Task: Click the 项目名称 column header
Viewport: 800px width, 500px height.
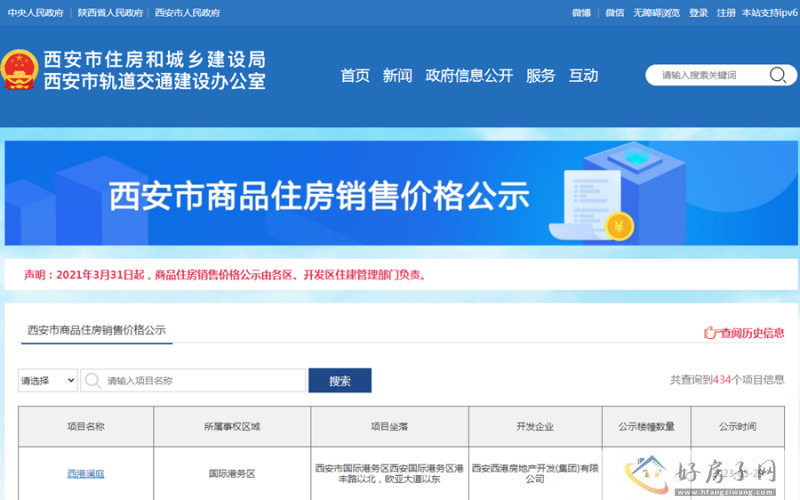Action: click(x=86, y=427)
